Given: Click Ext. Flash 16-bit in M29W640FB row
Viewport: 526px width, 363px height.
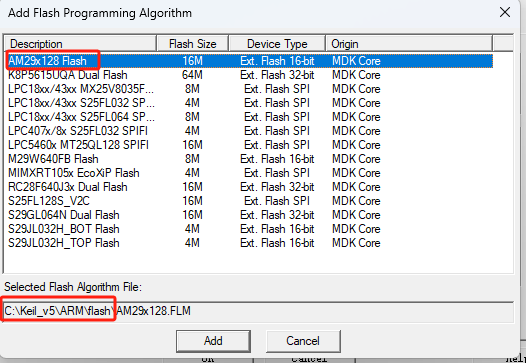Looking at the screenshot, I should 277,159.
